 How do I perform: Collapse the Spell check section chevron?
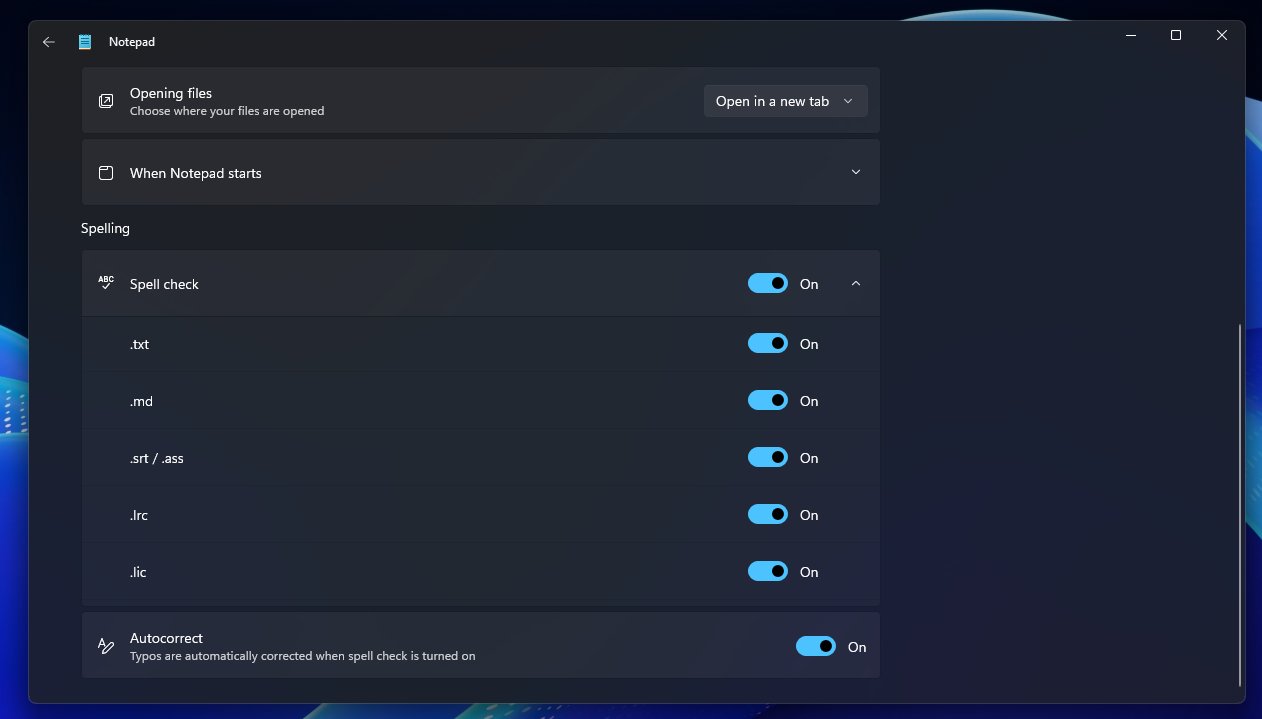point(856,284)
